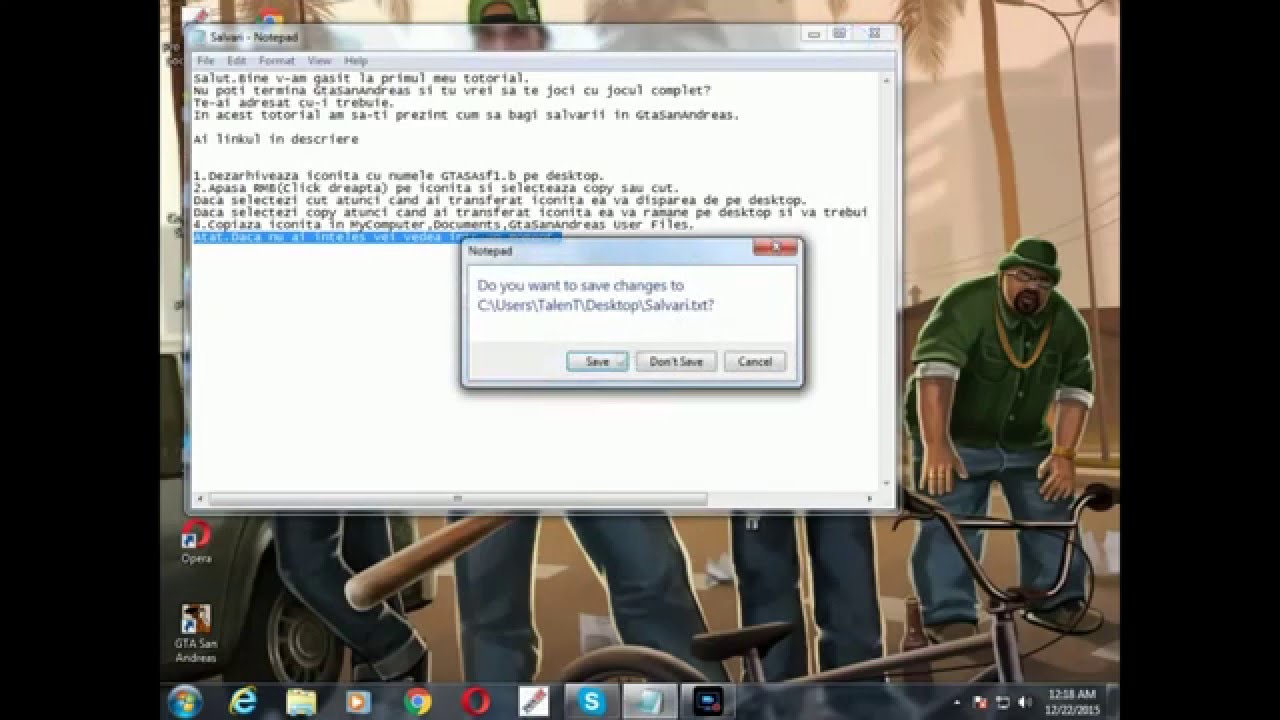Click the scroll-left arrow of Notepad
Viewport: 1280px width, 720px height.
click(199, 498)
